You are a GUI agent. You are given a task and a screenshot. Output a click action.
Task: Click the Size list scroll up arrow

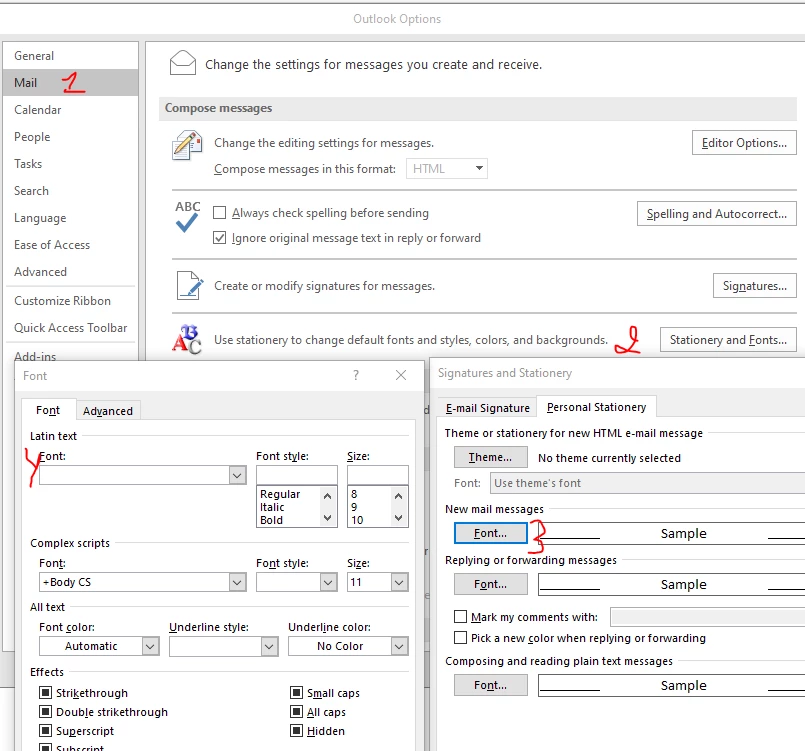pos(398,496)
